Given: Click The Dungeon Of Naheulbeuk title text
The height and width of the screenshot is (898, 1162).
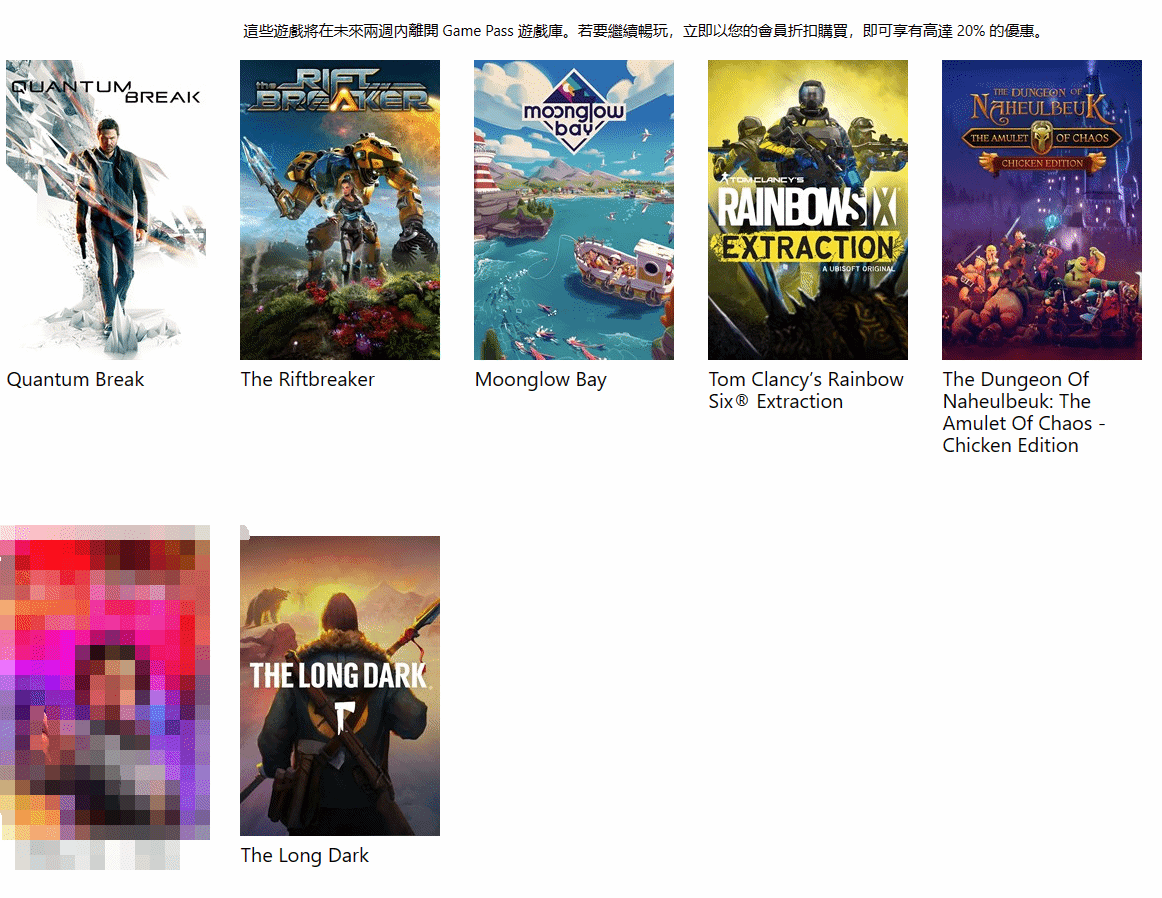Looking at the screenshot, I should click(1024, 412).
